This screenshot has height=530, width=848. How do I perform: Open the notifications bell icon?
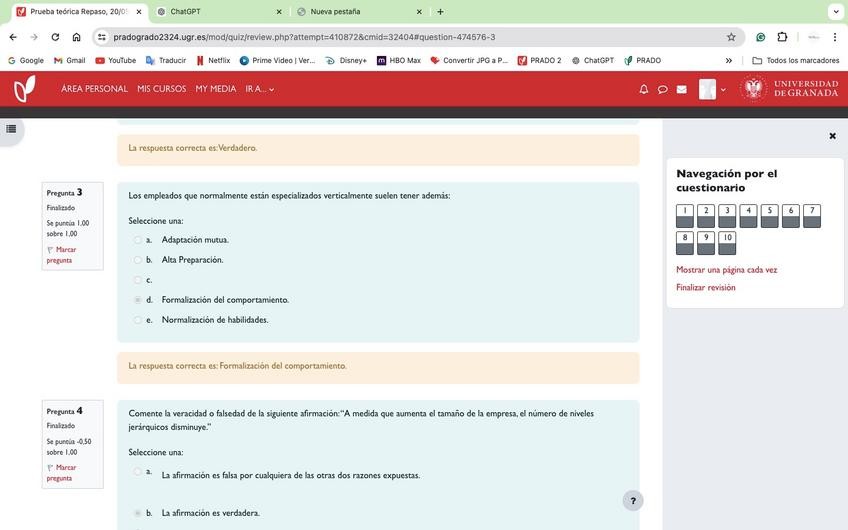coord(644,89)
